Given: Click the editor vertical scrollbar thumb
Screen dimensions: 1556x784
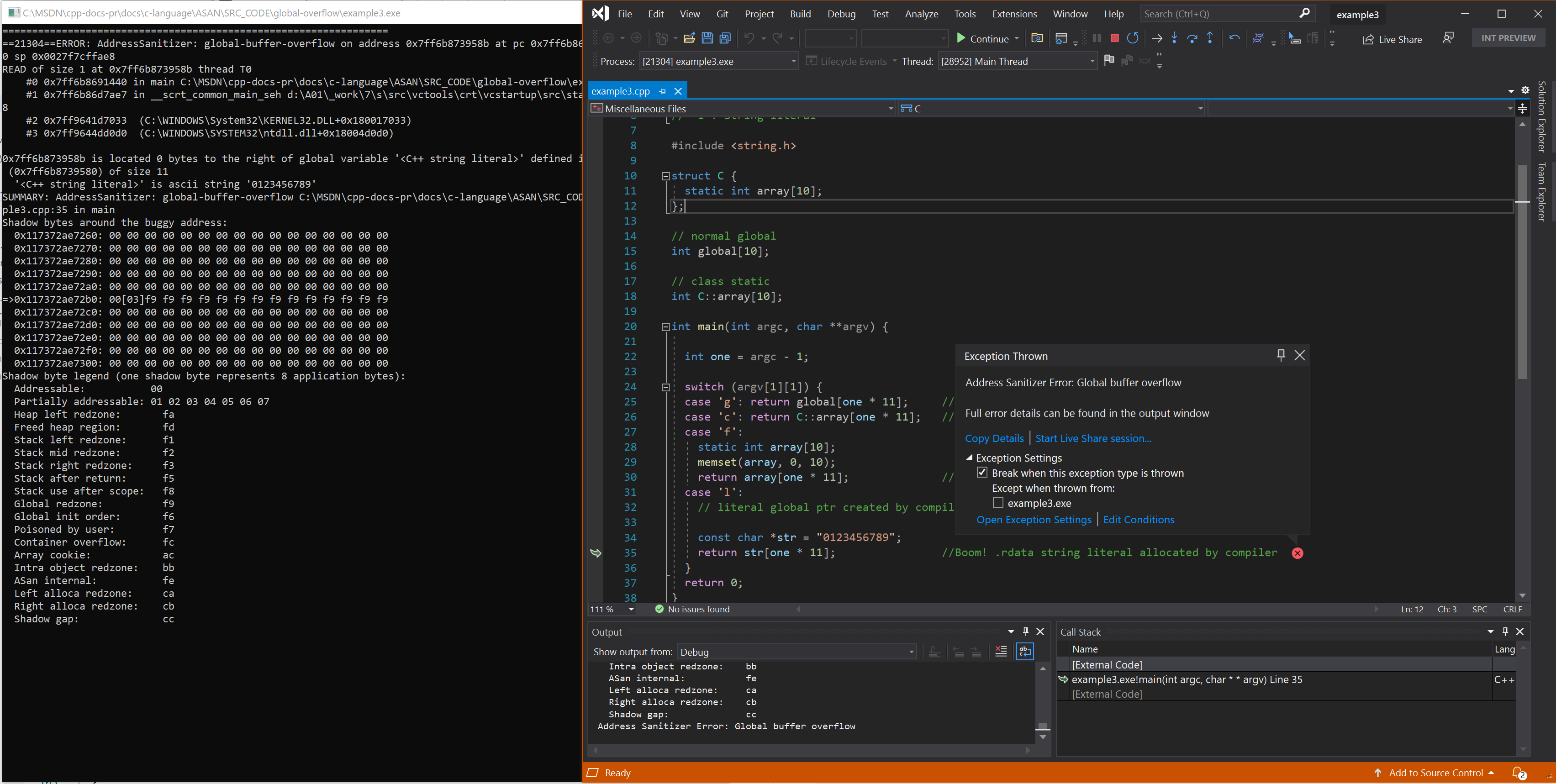Looking at the screenshot, I should pos(1522,272).
